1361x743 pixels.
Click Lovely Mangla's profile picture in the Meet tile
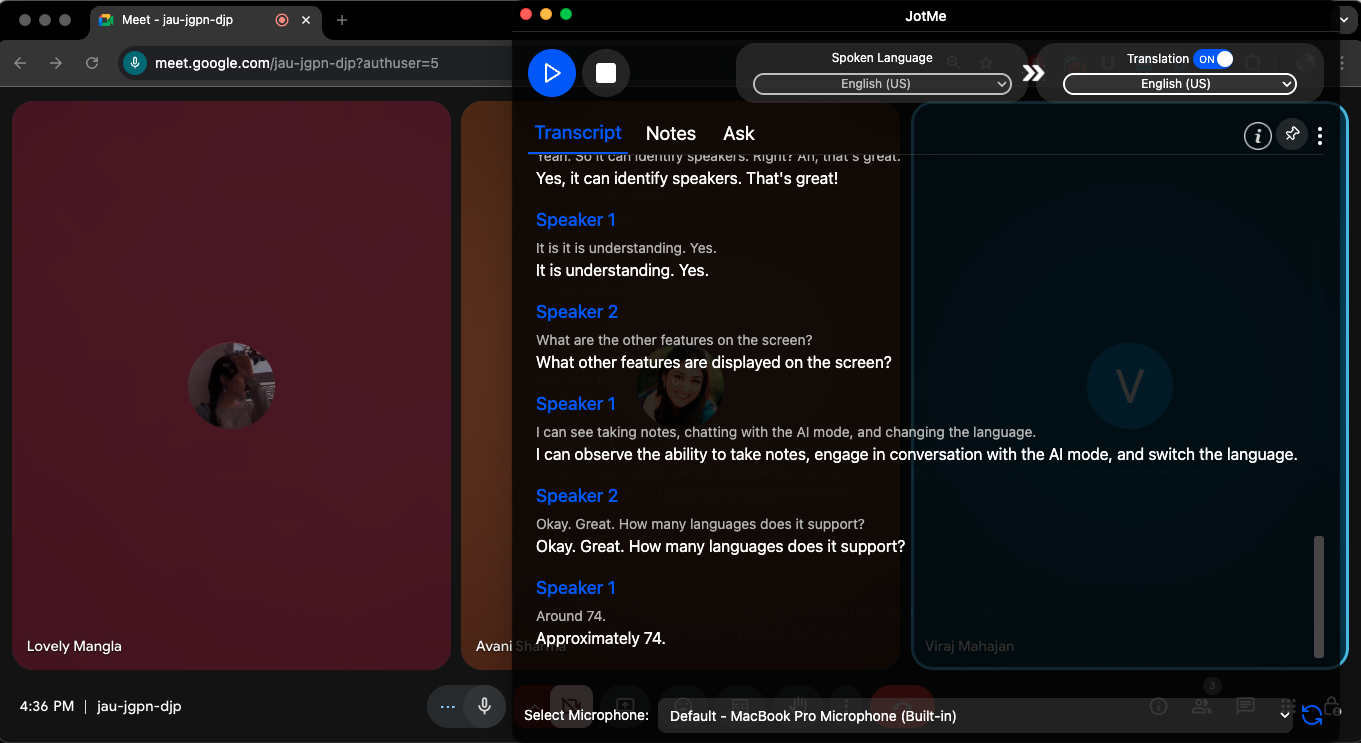(x=231, y=385)
